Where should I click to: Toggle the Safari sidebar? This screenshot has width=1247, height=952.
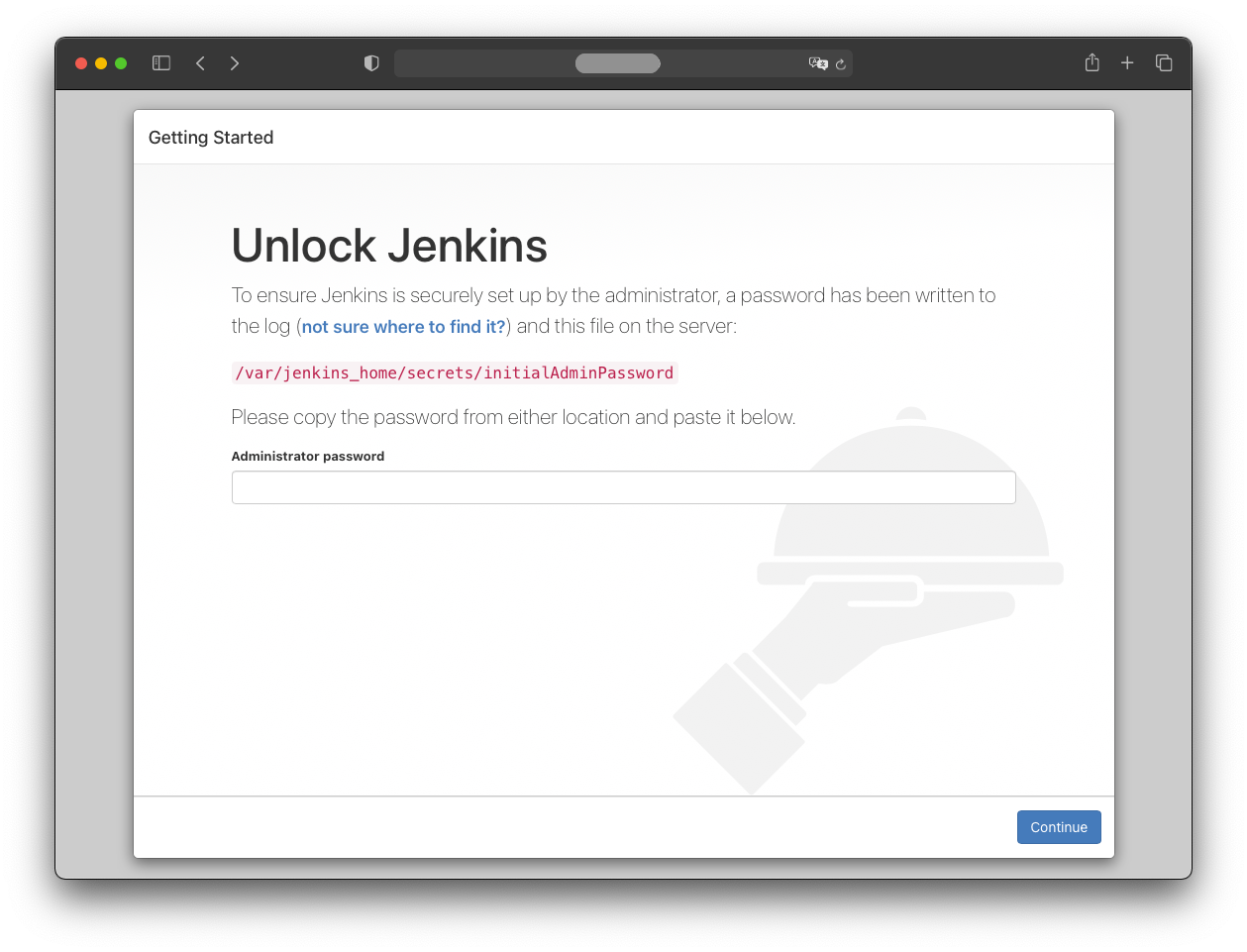[x=161, y=63]
